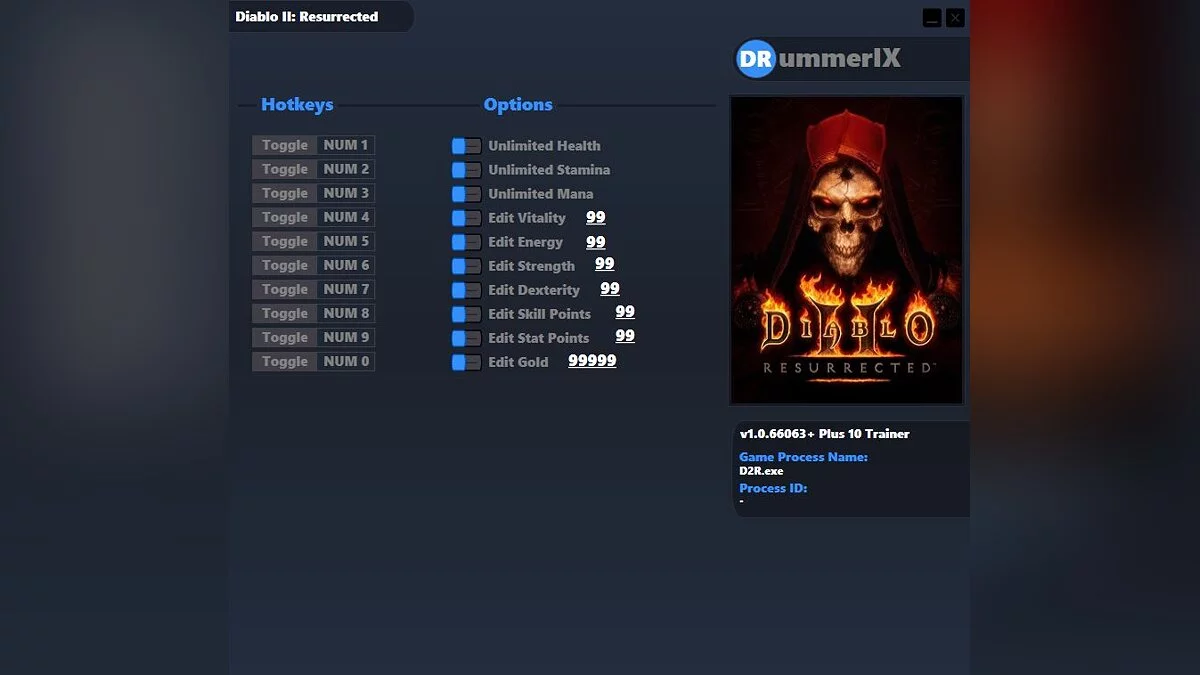Select the NUM 4 hotkey field
Screen dimensions: 1200x675
coord(346,217)
